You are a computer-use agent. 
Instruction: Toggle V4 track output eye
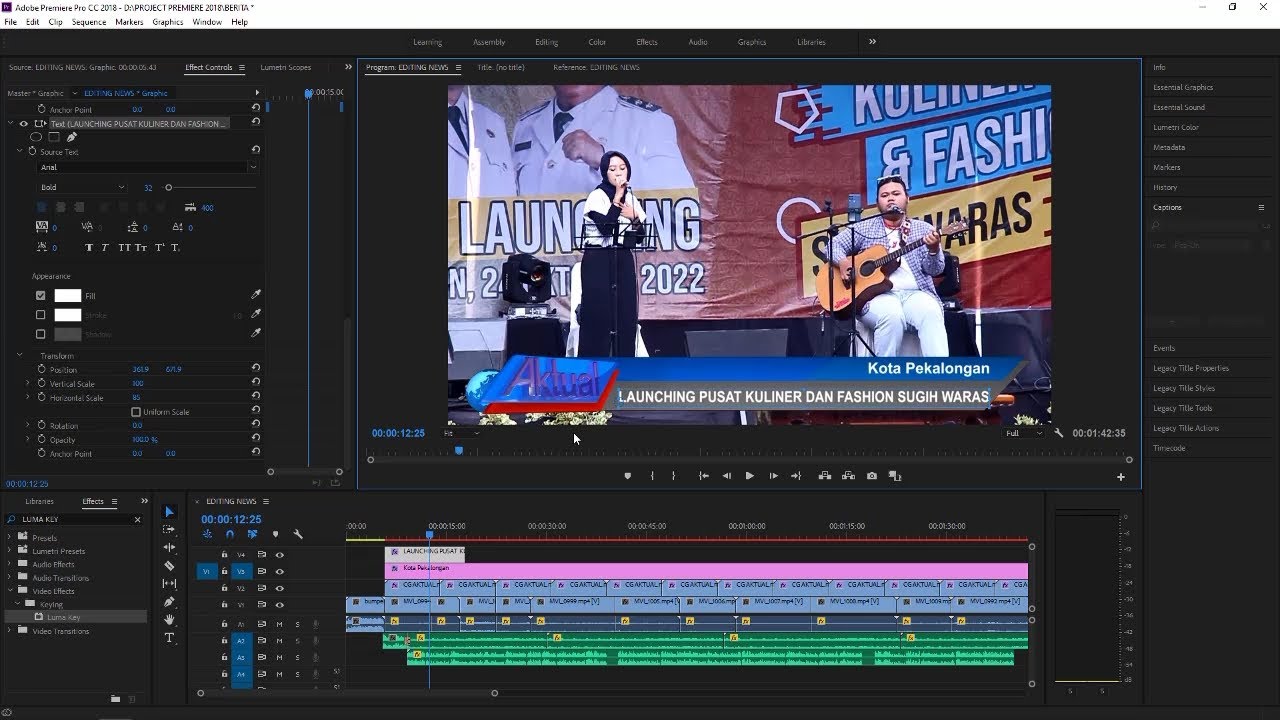280,555
